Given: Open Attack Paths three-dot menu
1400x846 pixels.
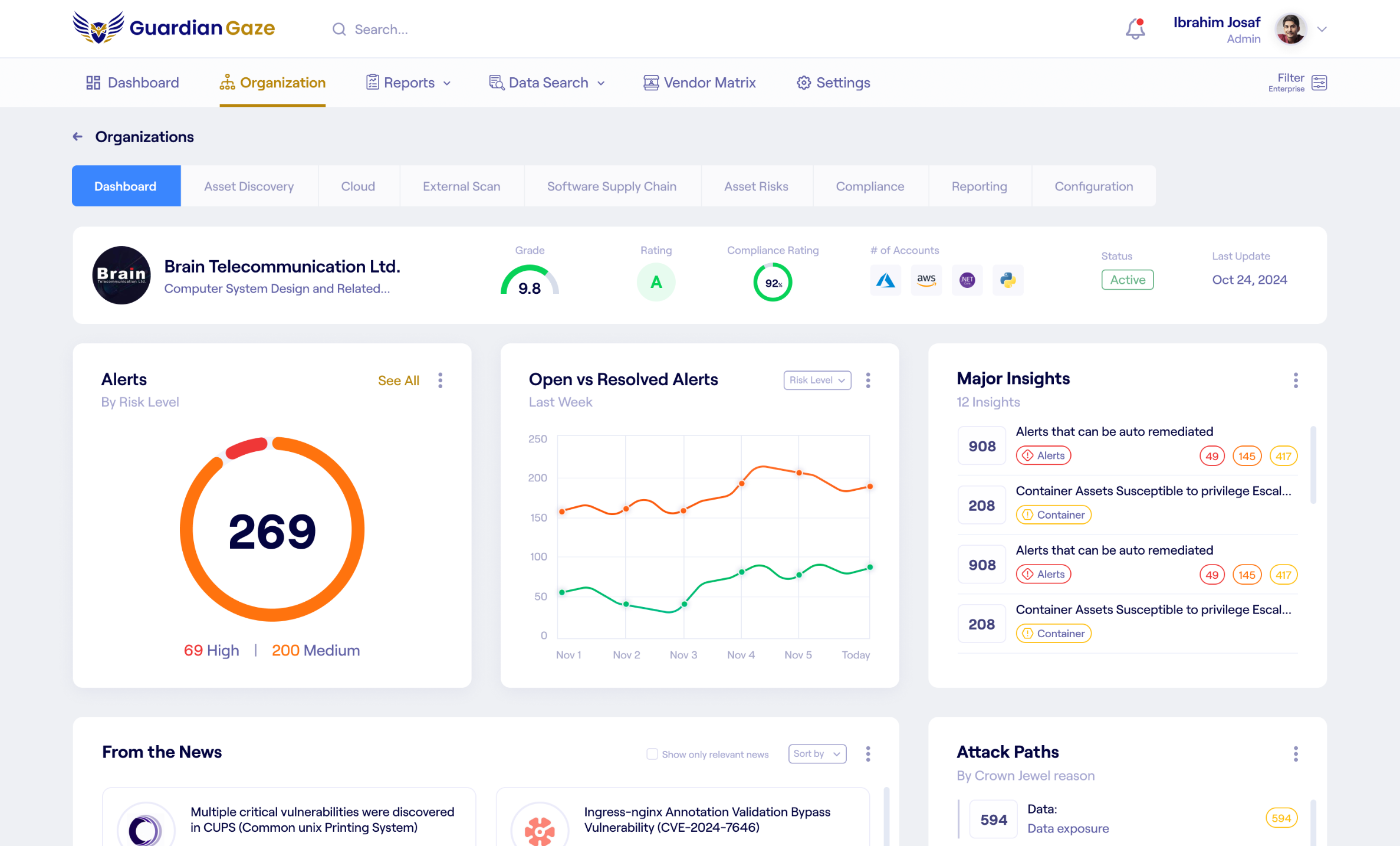Looking at the screenshot, I should [1296, 753].
